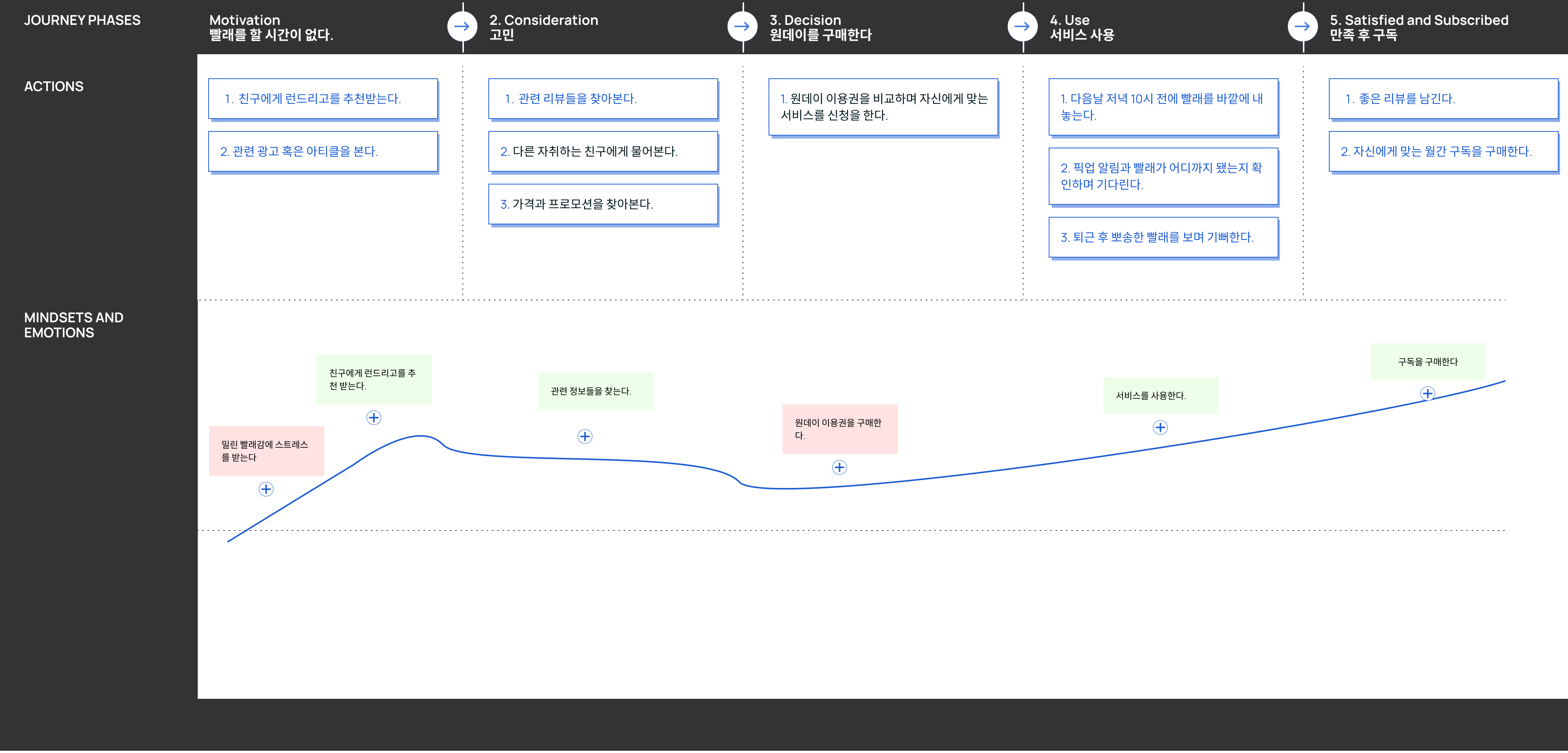Click the arrow icon before 2. Consideration

tap(462, 26)
